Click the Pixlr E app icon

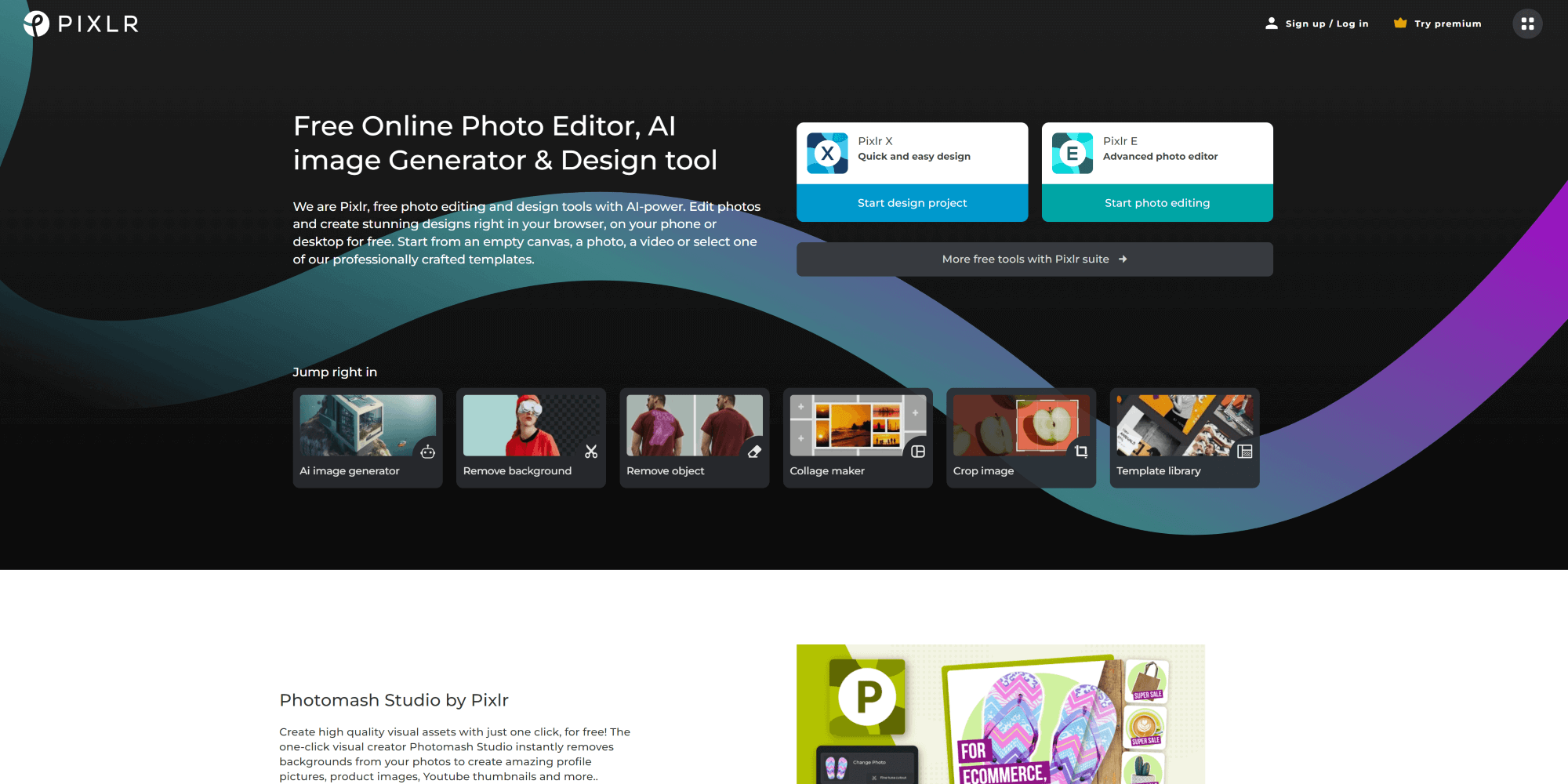click(1072, 153)
